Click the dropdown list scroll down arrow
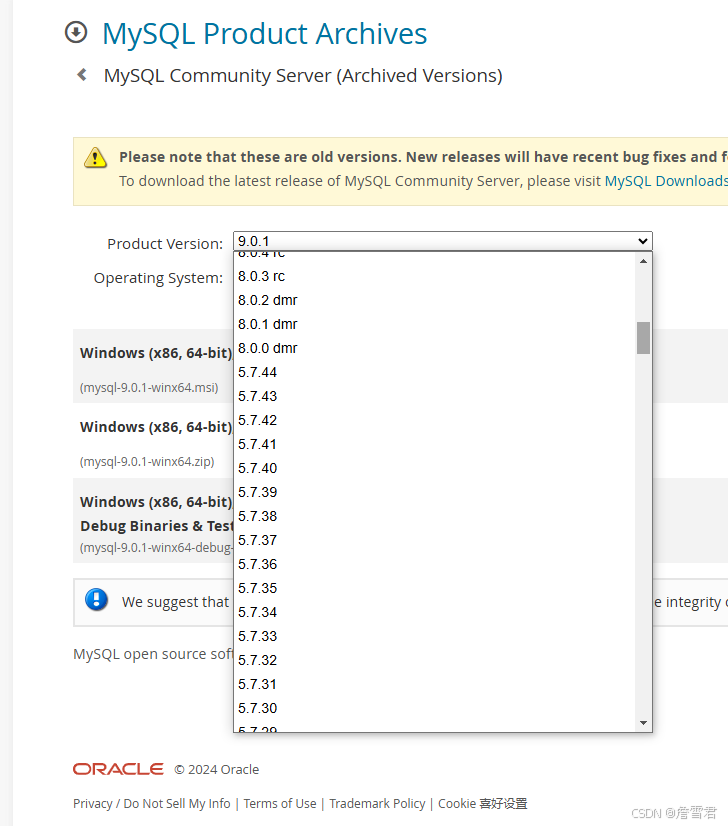The image size is (728, 826). (x=643, y=723)
